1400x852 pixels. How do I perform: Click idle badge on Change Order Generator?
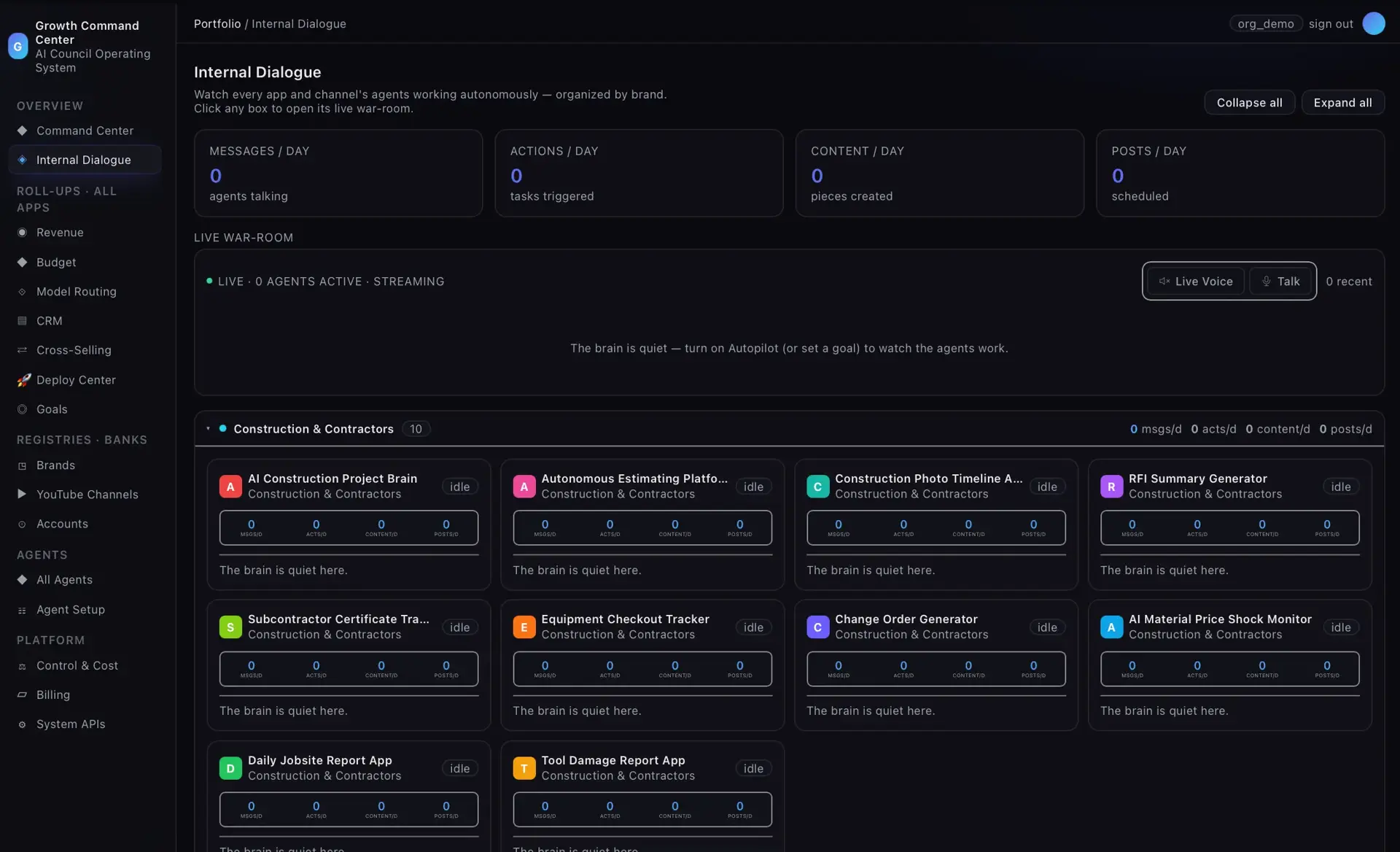pyautogui.click(x=1047, y=627)
